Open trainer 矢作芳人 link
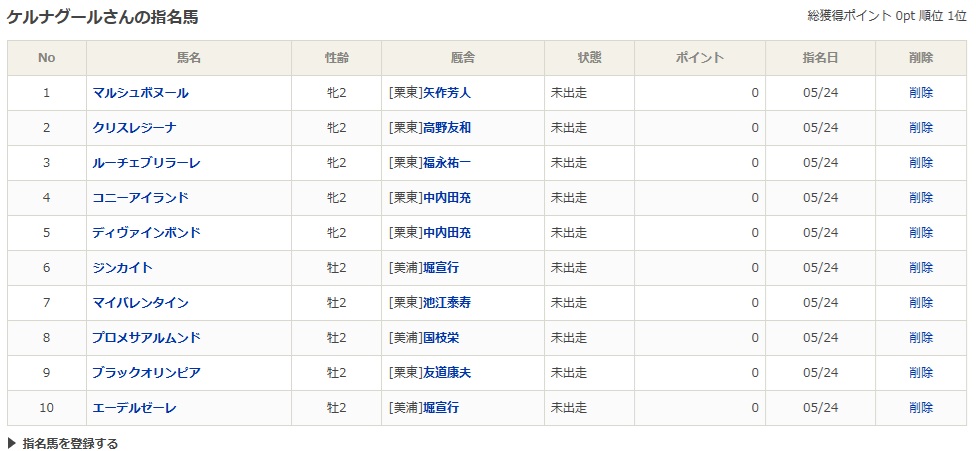This screenshot has height=451, width=976. coord(447,93)
